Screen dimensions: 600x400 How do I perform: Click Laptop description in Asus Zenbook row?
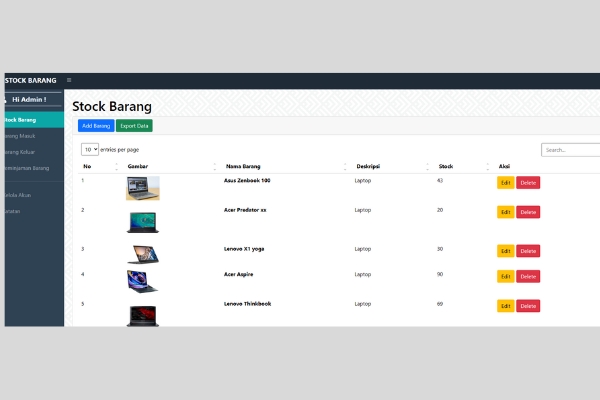point(363,181)
